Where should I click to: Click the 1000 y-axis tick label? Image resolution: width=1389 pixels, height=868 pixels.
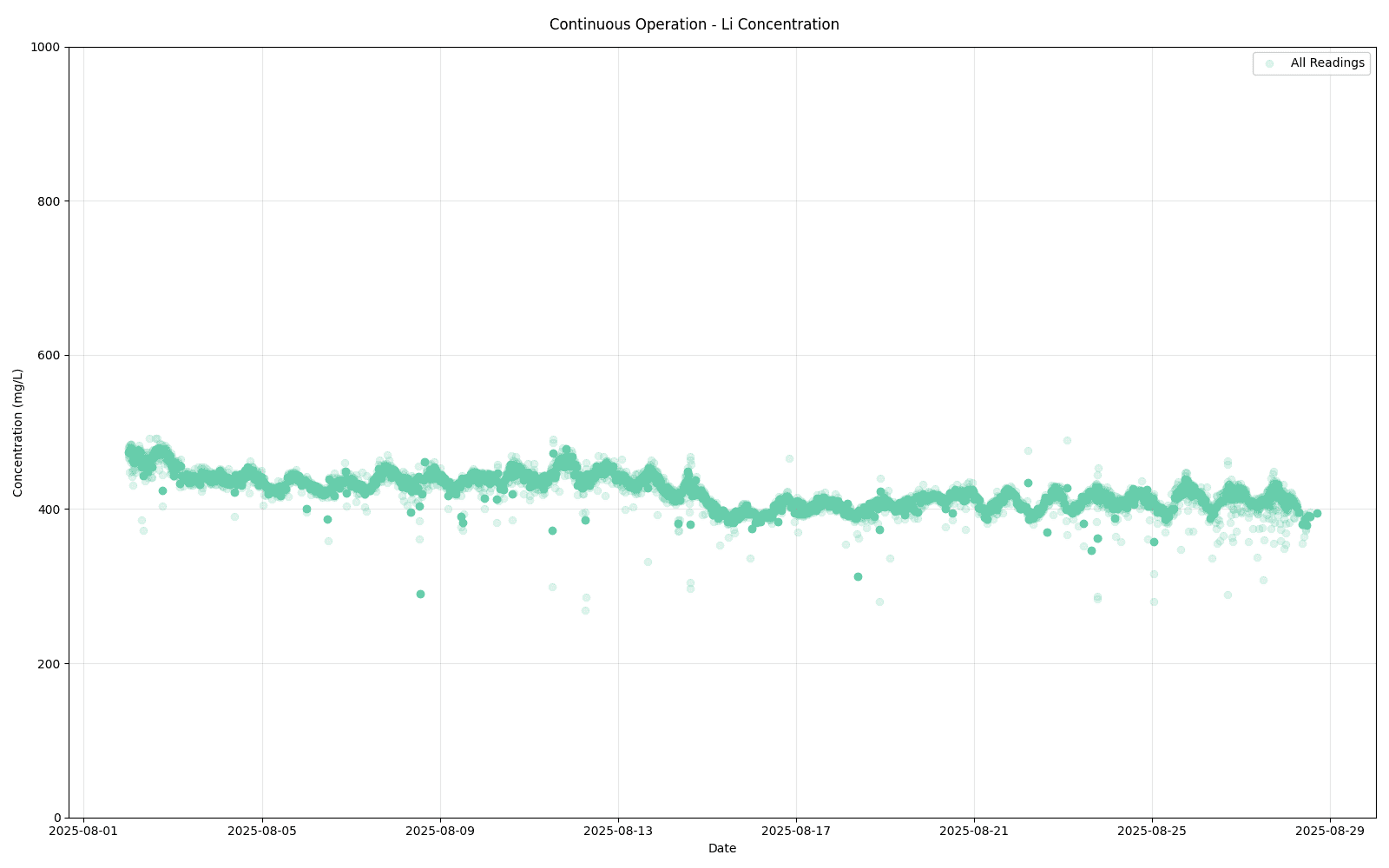pyautogui.click(x=47, y=47)
